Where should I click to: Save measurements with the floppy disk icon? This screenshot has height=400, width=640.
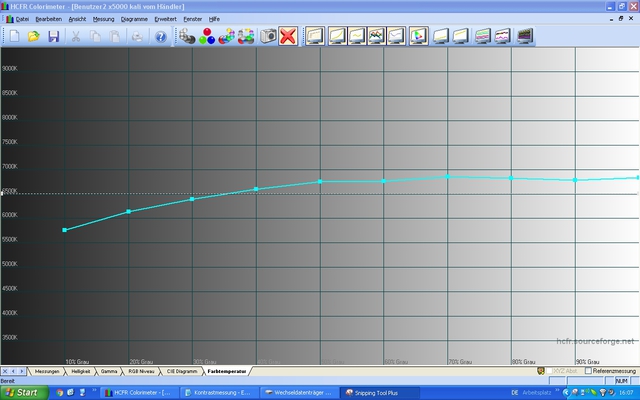[54, 36]
